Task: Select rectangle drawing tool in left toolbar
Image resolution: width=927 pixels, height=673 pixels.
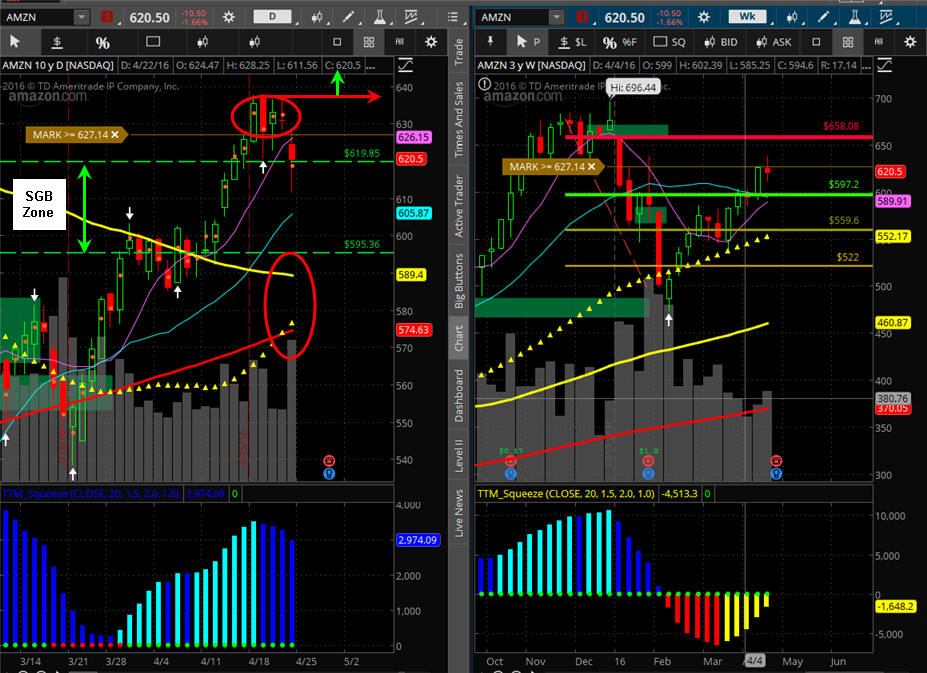Action: [x=153, y=41]
